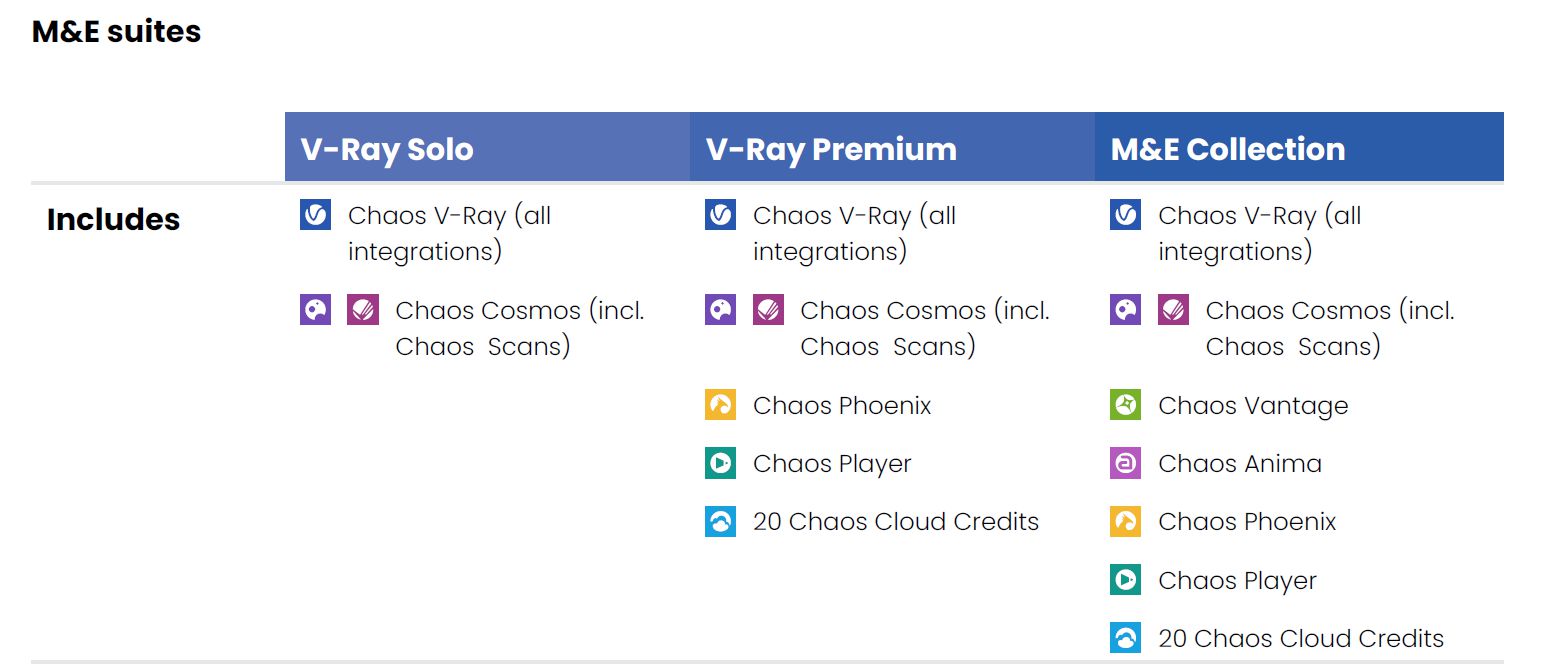Select the V-Ray Solo column header
The image size is (1542, 672).
pos(487,147)
